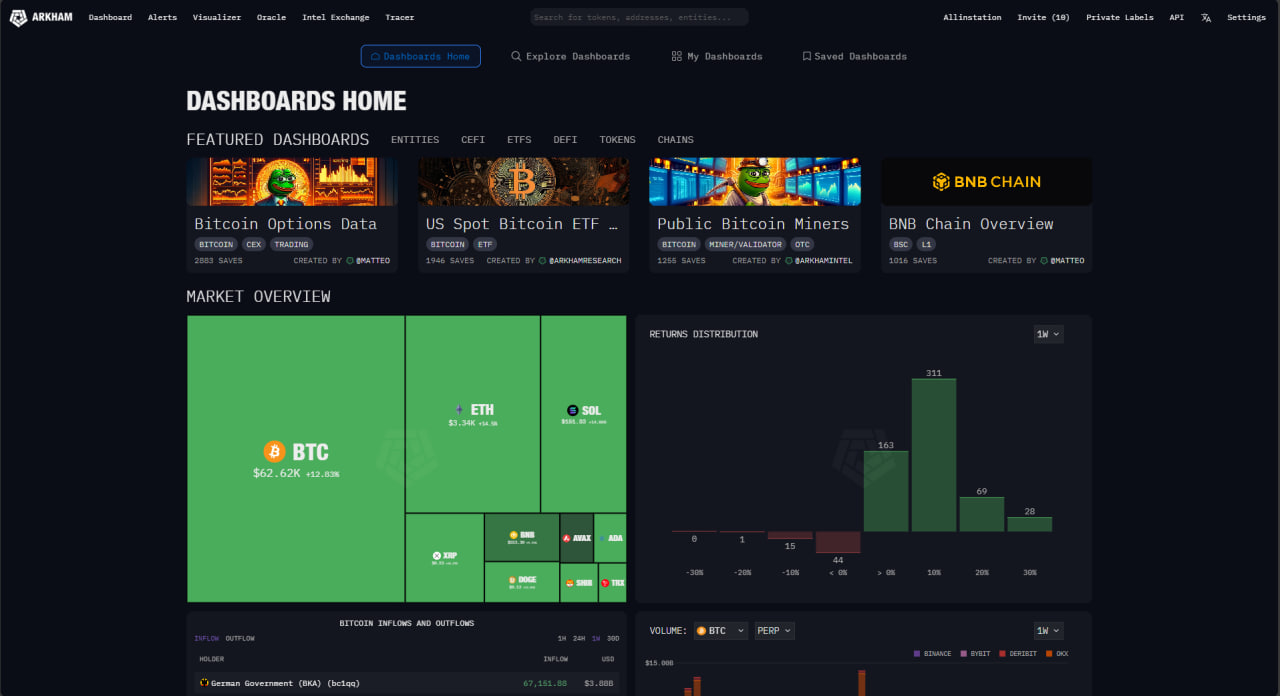1280x696 pixels.
Task: Open the US Spot Bitcoin ETF thumbnail
Action: tap(524, 181)
